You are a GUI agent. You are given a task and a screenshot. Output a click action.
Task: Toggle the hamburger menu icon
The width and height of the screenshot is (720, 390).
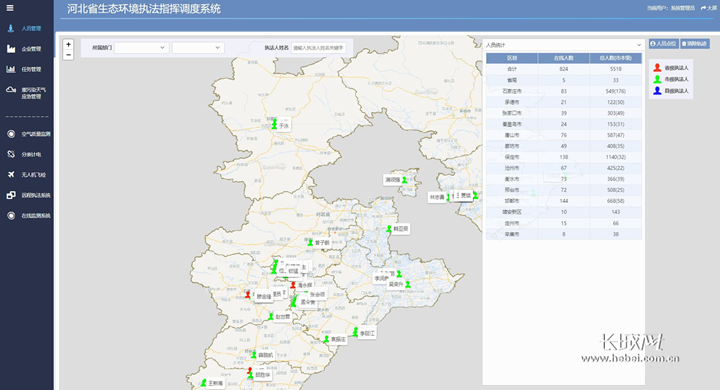click(x=10, y=8)
